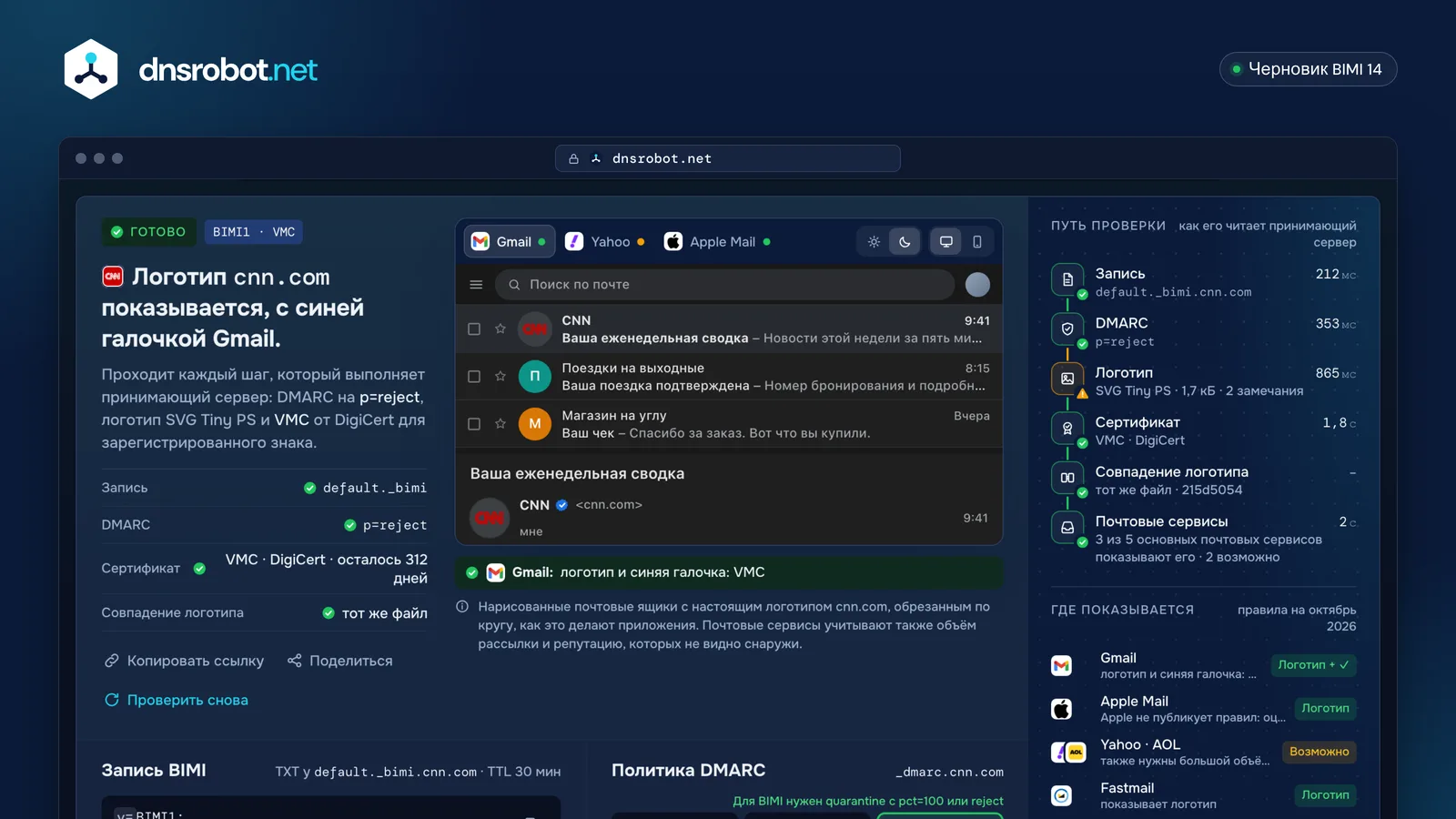Select the Gmail preview tab
The height and width of the screenshot is (819, 1456).
tap(509, 242)
